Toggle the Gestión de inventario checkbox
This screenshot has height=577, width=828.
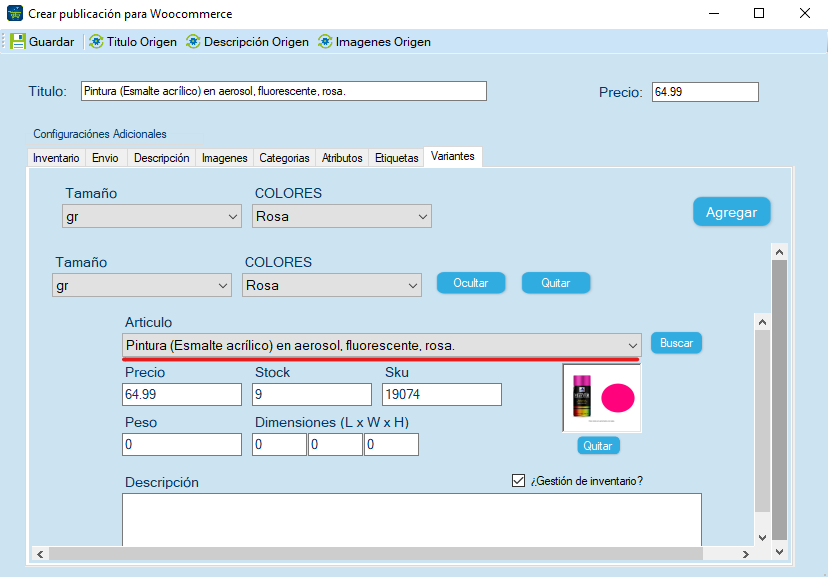pos(519,480)
